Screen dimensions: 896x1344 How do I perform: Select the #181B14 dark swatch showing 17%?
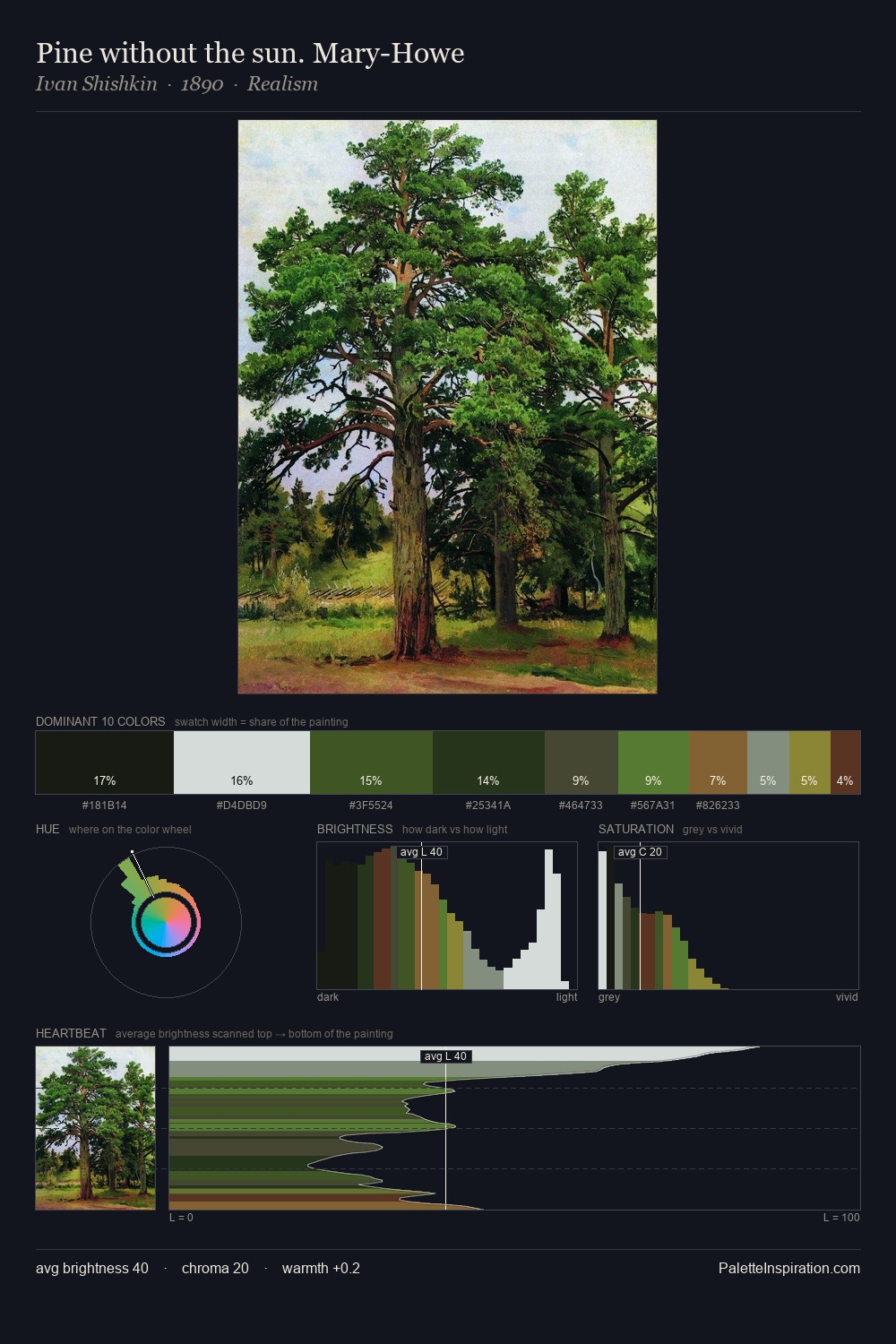(105, 762)
